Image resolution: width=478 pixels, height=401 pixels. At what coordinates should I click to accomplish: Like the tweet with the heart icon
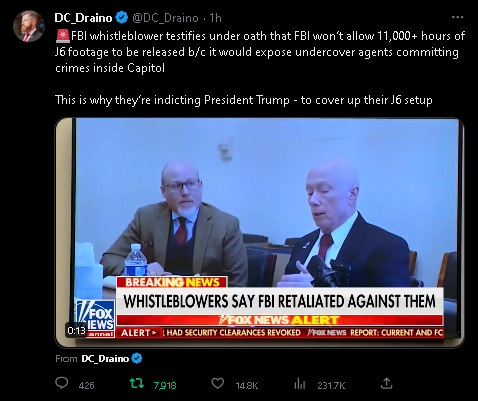tap(218, 384)
